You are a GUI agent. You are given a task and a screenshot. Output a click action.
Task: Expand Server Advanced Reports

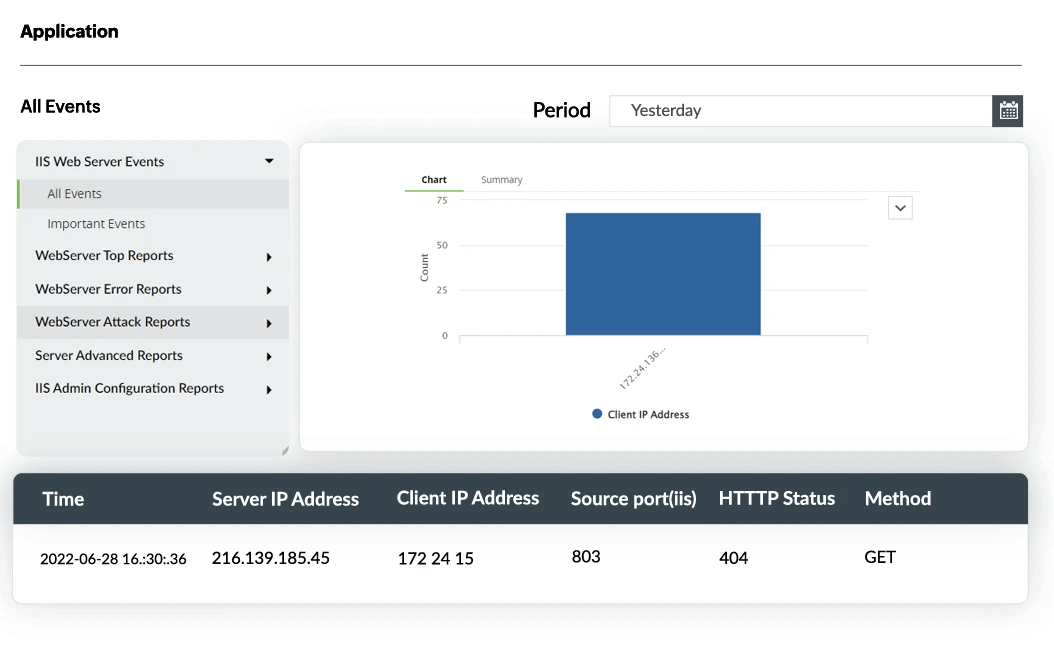tap(108, 355)
